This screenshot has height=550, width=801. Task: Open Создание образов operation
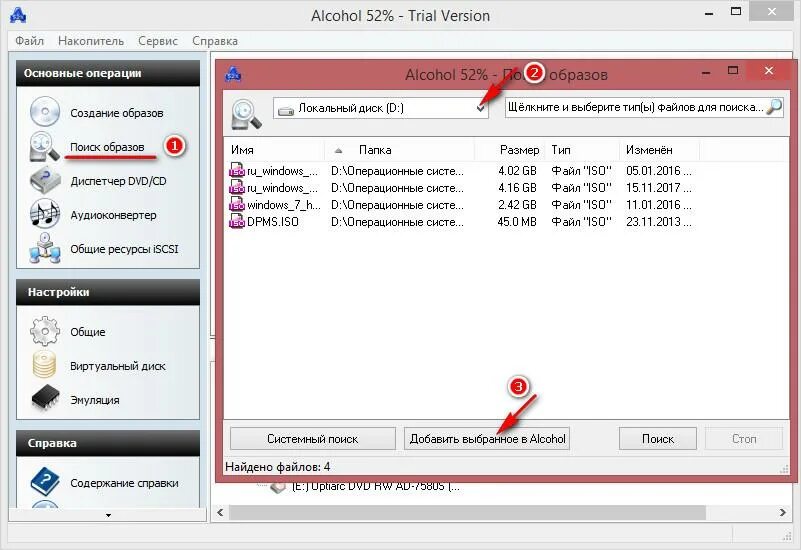point(117,113)
